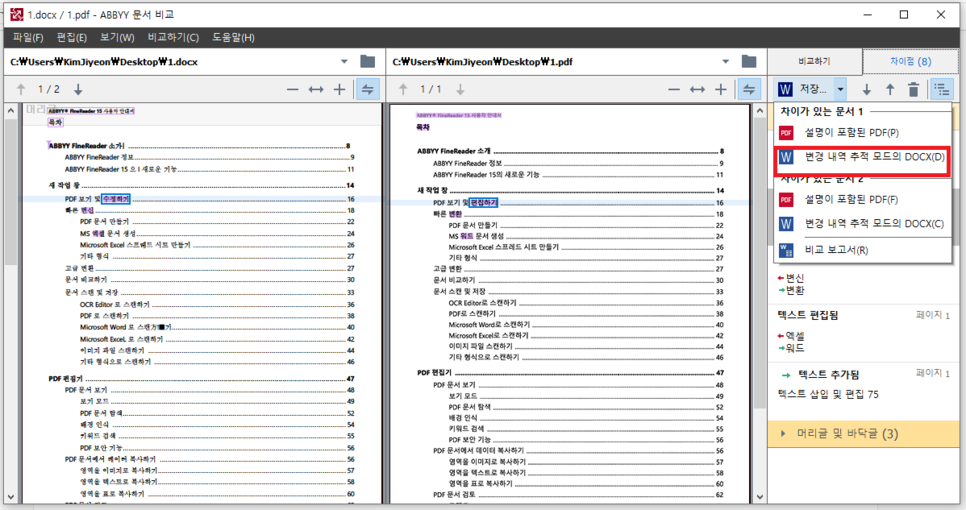Click the Word 저장 save button
This screenshot has height=510, width=966.
(x=804, y=89)
